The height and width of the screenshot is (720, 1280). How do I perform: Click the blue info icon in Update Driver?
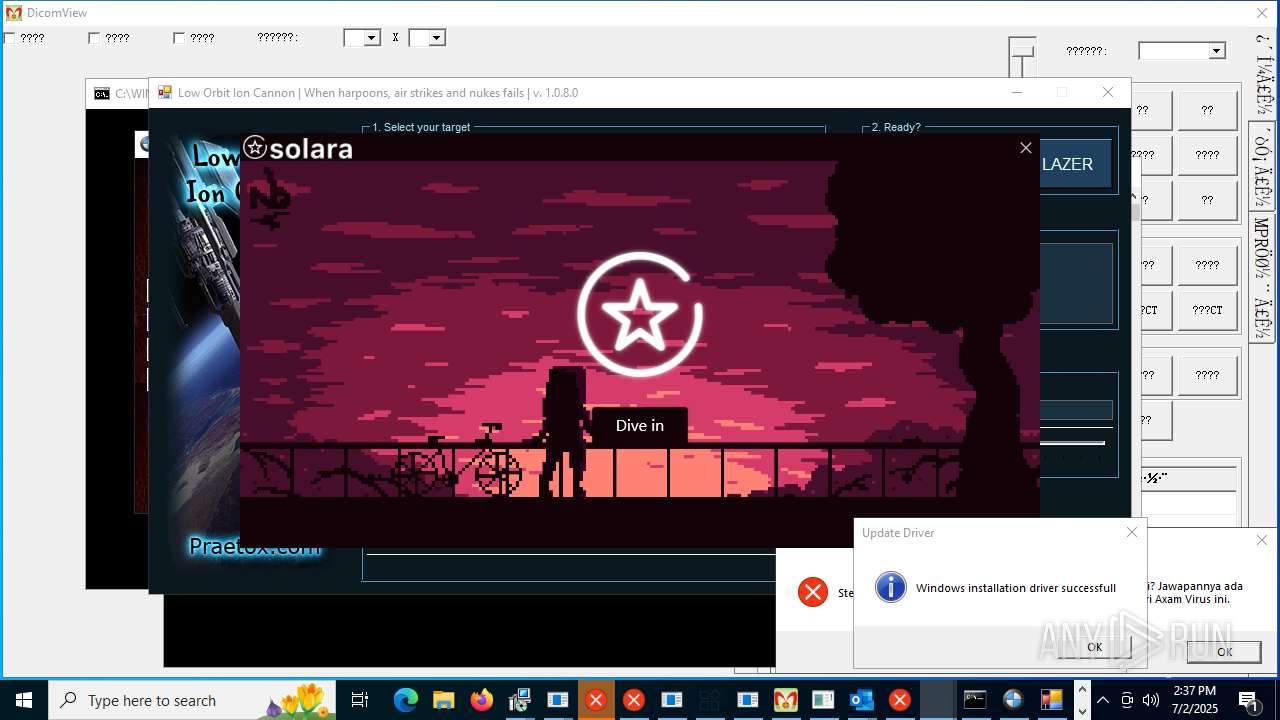pos(891,587)
